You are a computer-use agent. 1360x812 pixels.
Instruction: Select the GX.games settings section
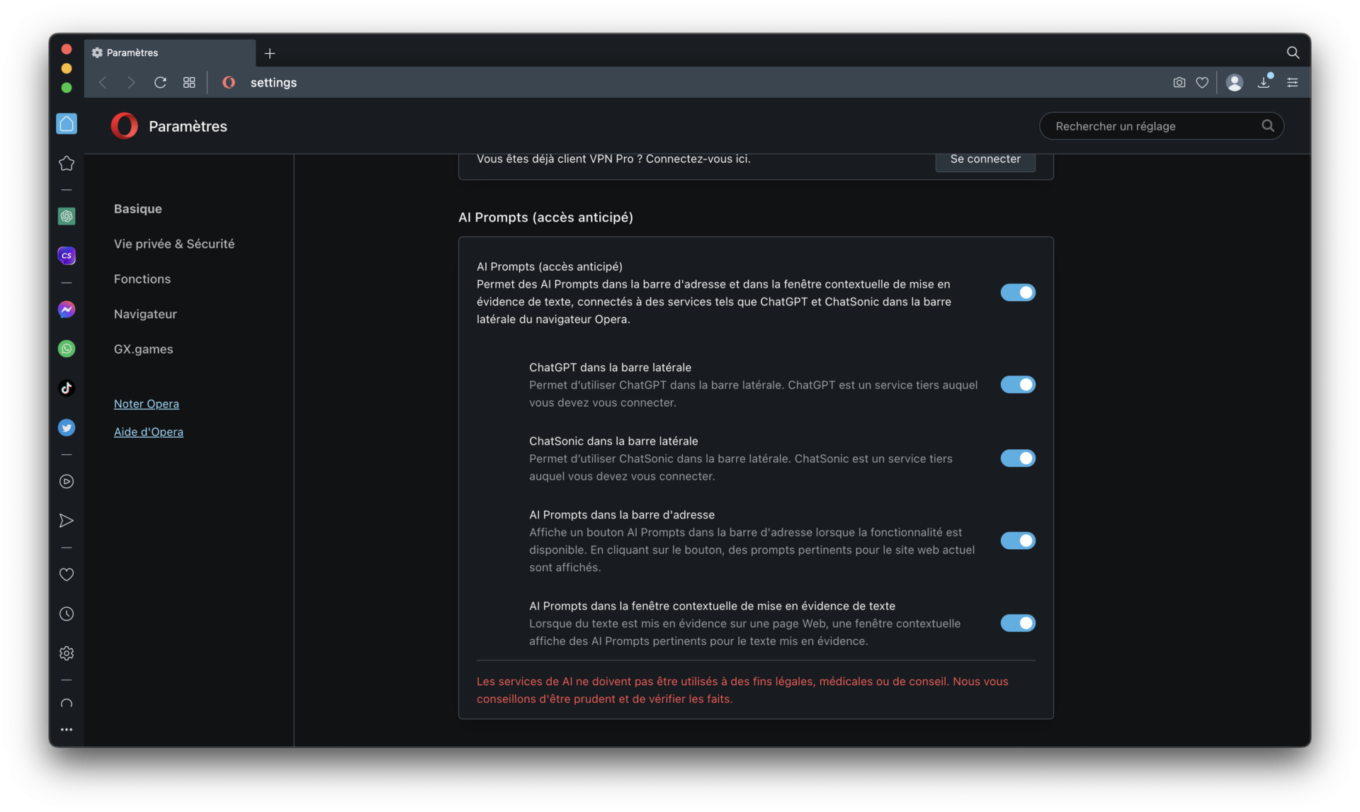(x=143, y=349)
